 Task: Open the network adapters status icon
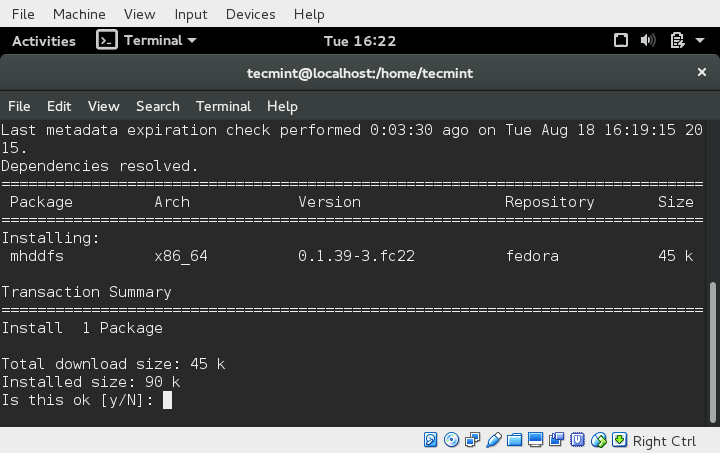[x=472, y=440]
